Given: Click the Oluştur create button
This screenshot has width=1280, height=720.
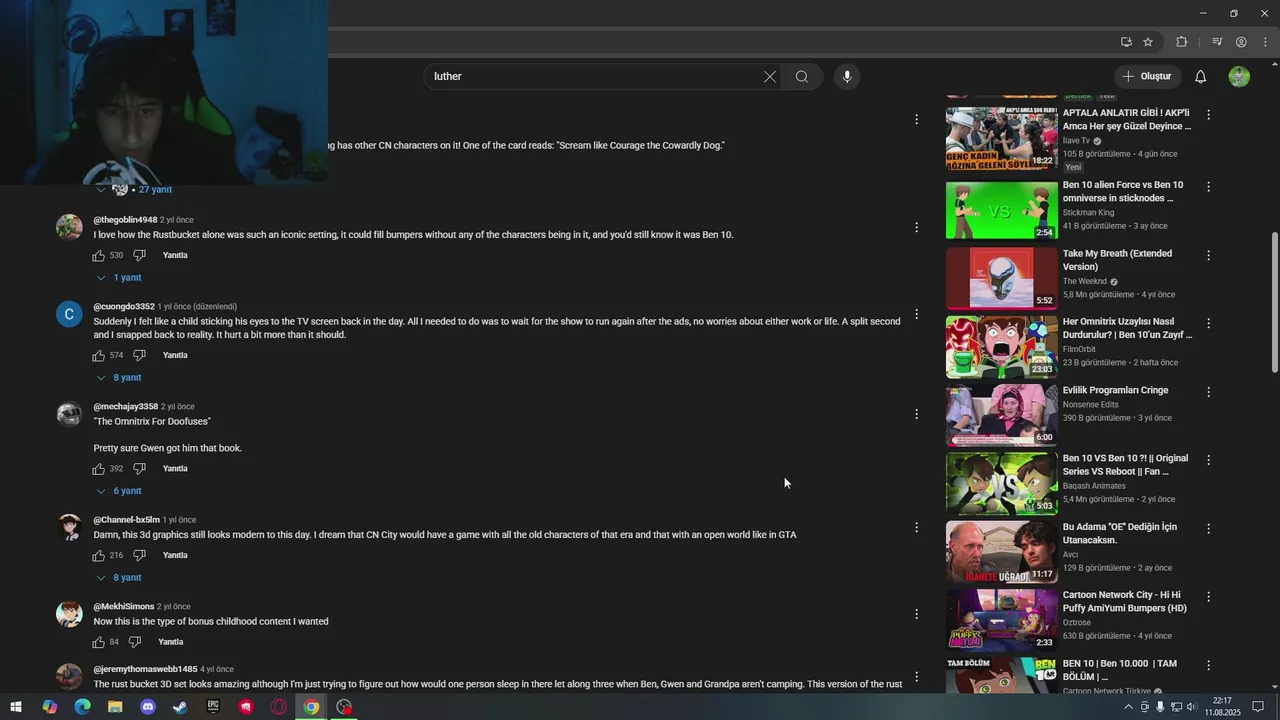Looking at the screenshot, I should [x=1148, y=77].
